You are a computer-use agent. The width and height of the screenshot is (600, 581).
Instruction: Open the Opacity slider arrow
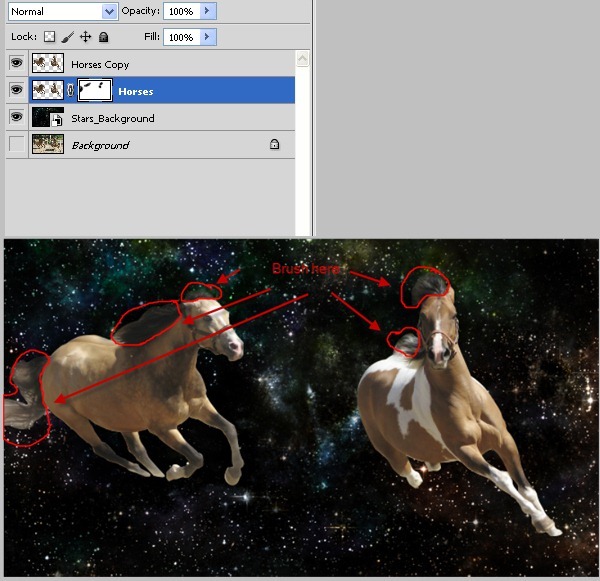208,11
